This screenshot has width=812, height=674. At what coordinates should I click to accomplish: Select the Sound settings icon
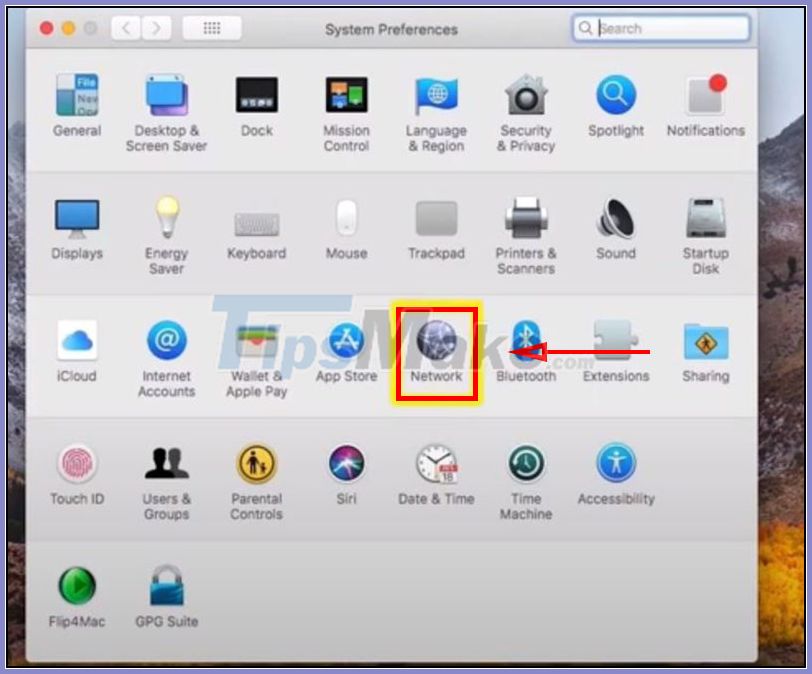pos(616,217)
